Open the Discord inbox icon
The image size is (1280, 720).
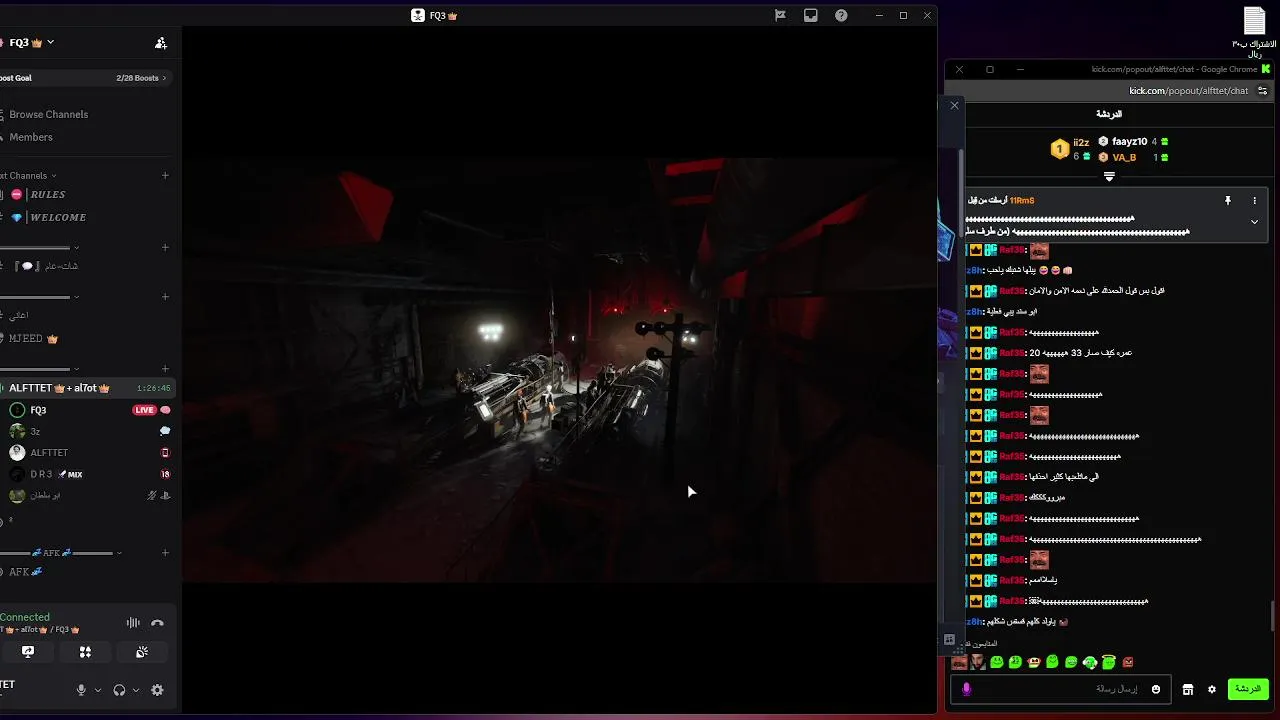(811, 15)
